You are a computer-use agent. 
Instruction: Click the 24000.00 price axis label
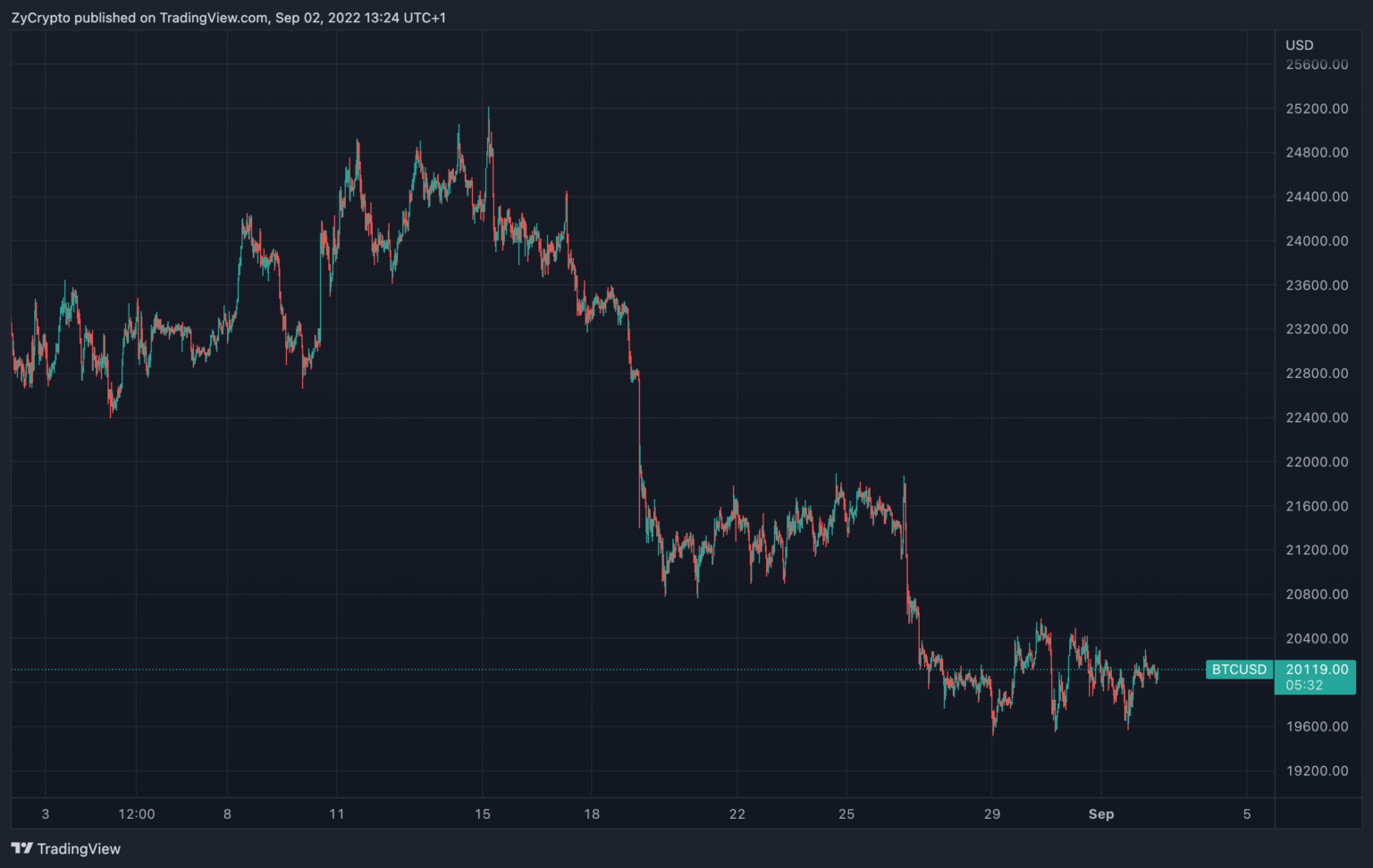1317,241
